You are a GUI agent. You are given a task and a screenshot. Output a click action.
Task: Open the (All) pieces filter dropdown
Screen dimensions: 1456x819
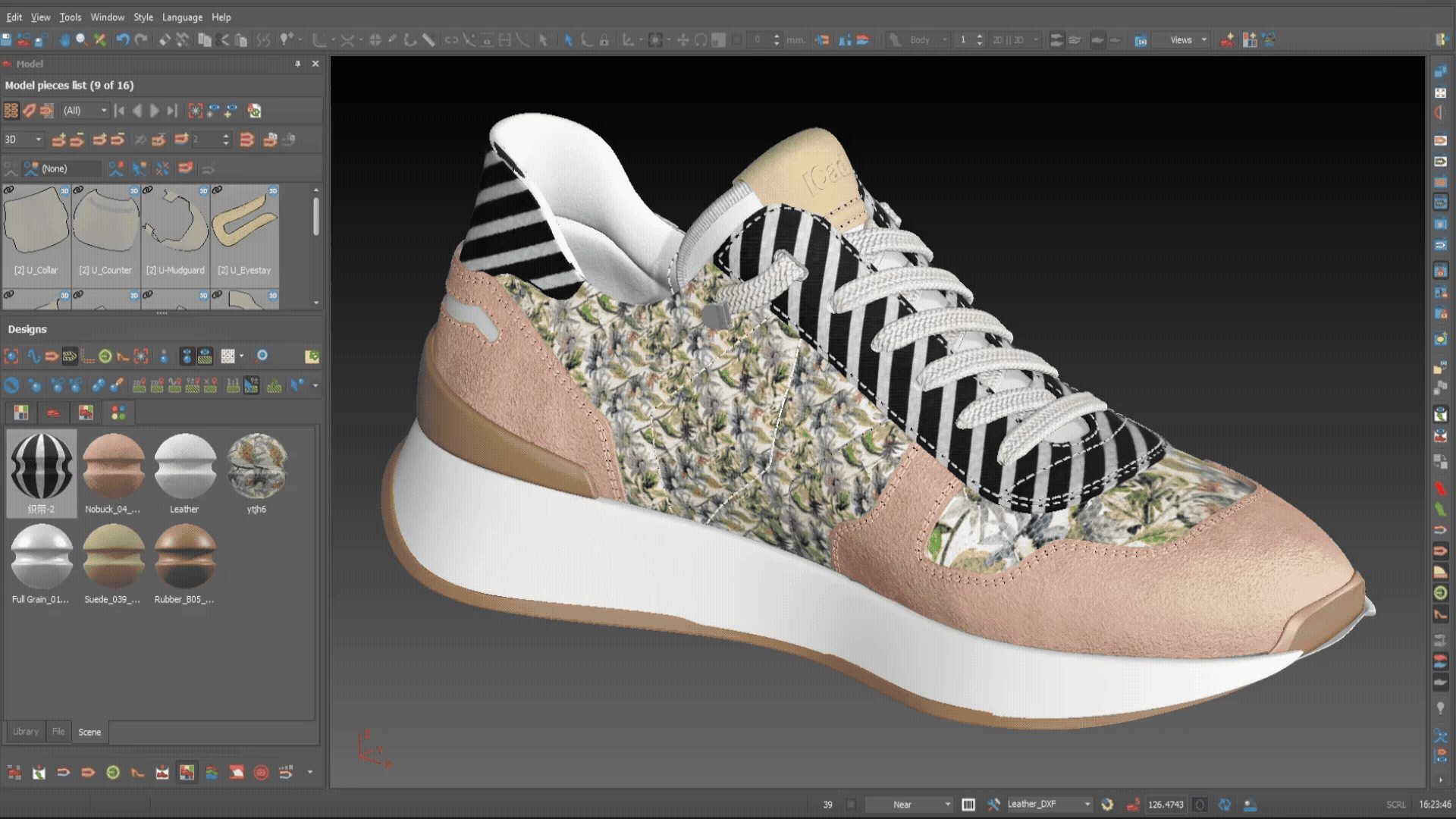tap(85, 111)
